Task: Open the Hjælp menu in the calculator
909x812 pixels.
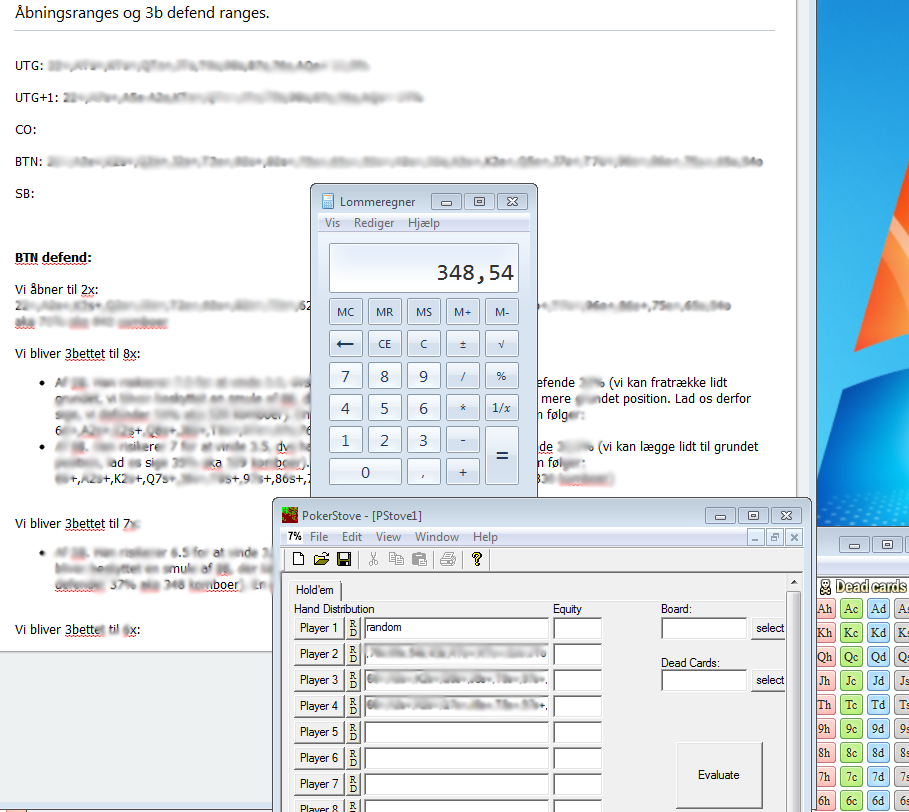Action: click(424, 223)
